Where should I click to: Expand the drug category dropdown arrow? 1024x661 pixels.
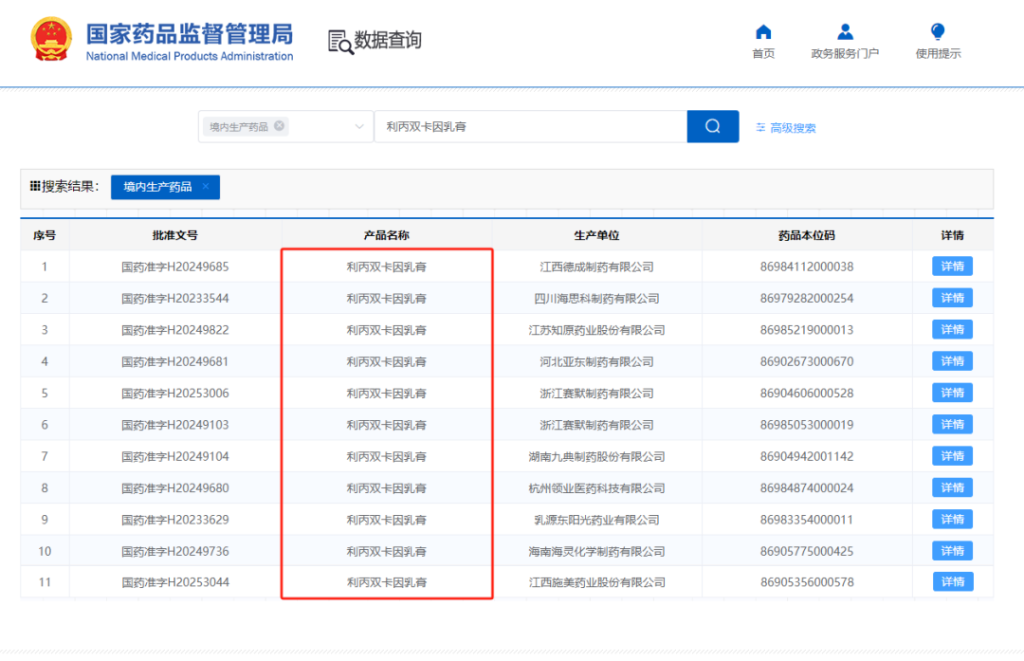[359, 127]
